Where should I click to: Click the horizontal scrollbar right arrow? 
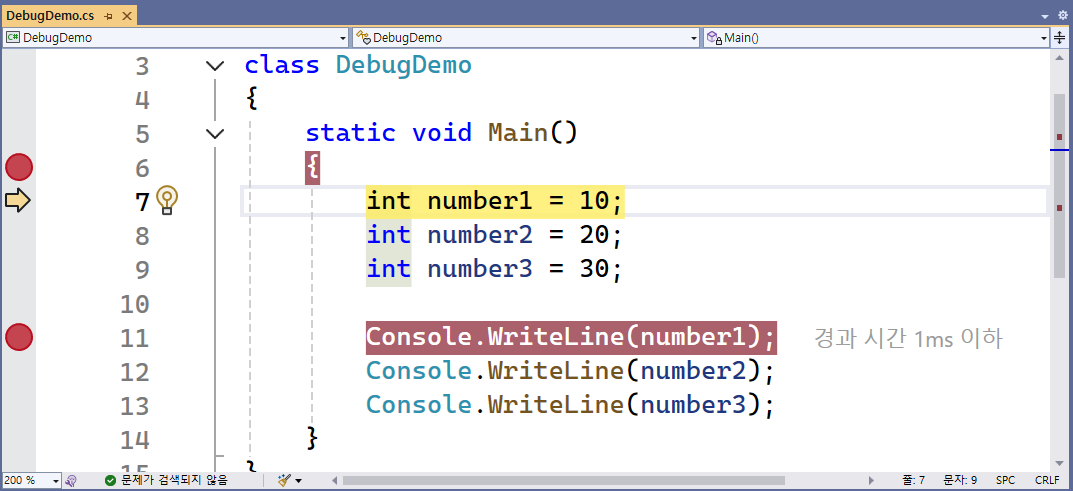click(872, 480)
